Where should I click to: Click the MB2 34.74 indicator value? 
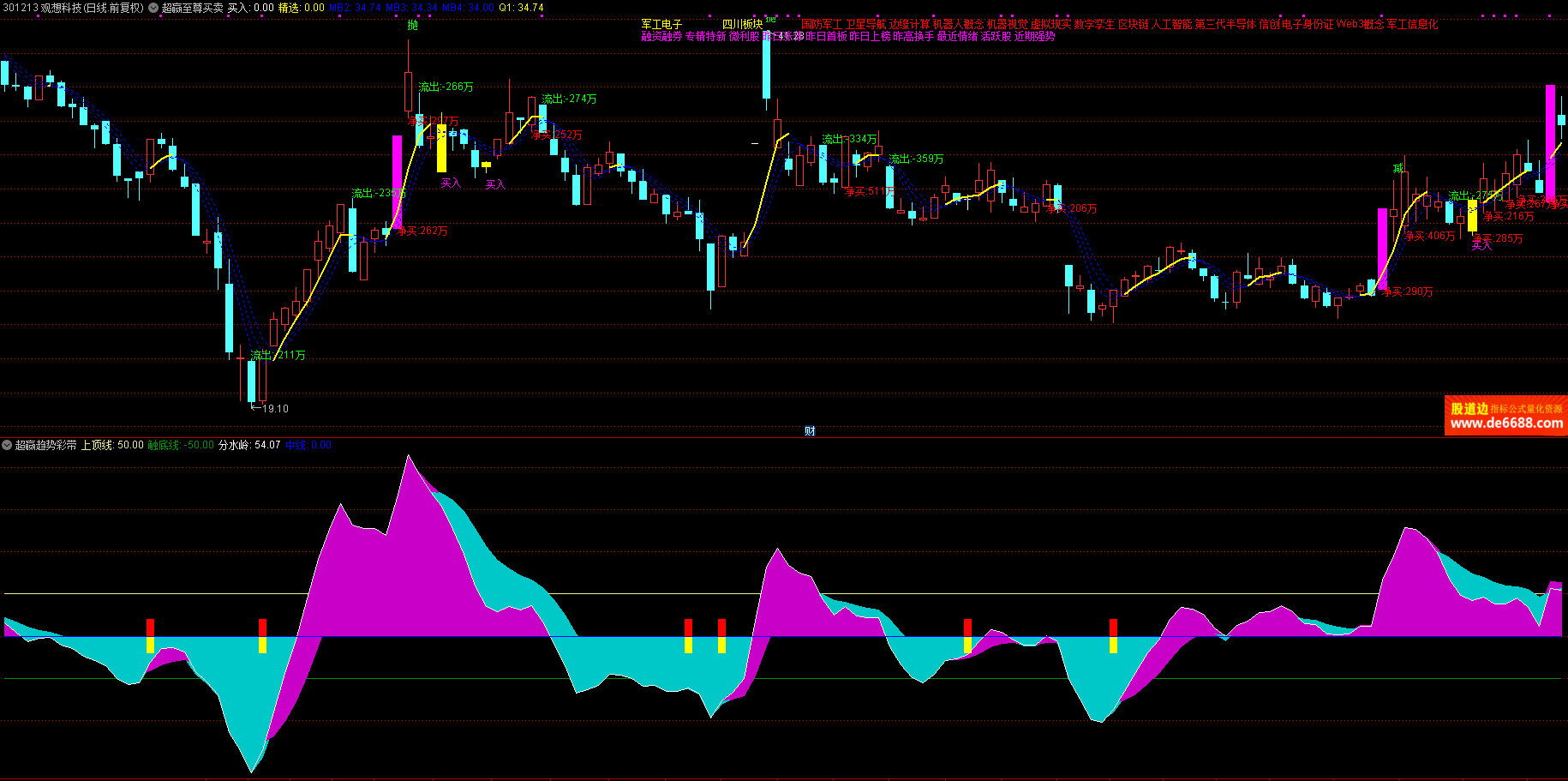pos(355,8)
